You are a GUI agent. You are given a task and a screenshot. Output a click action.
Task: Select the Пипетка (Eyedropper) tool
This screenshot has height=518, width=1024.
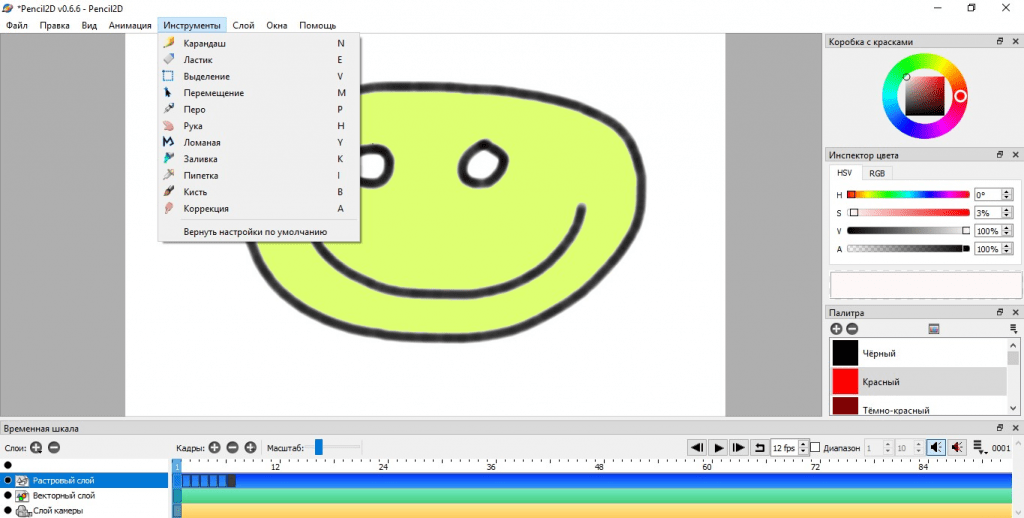click(x=200, y=175)
